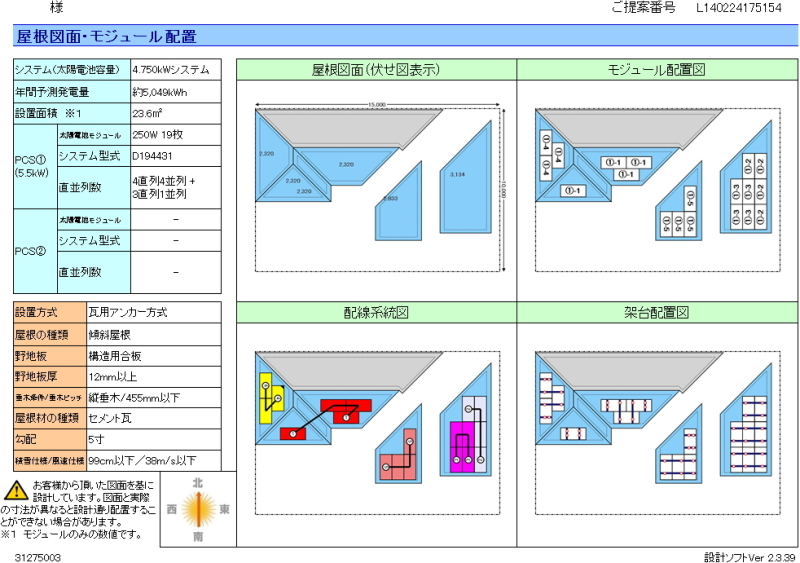
Task: Select the モジュール配置図 panel header
Action: [x=657, y=70]
